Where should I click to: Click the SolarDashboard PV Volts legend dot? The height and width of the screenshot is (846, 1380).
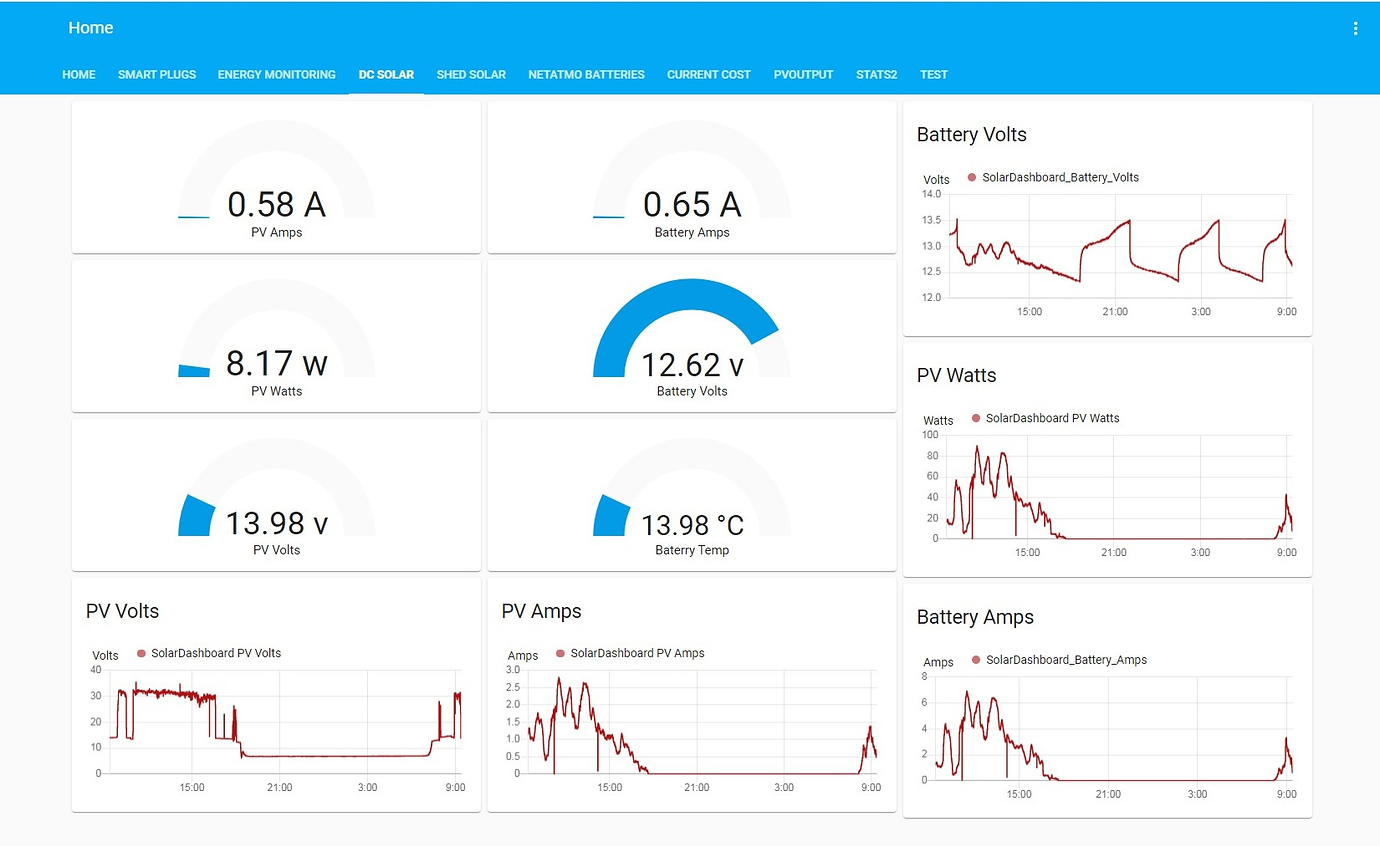[x=143, y=652]
